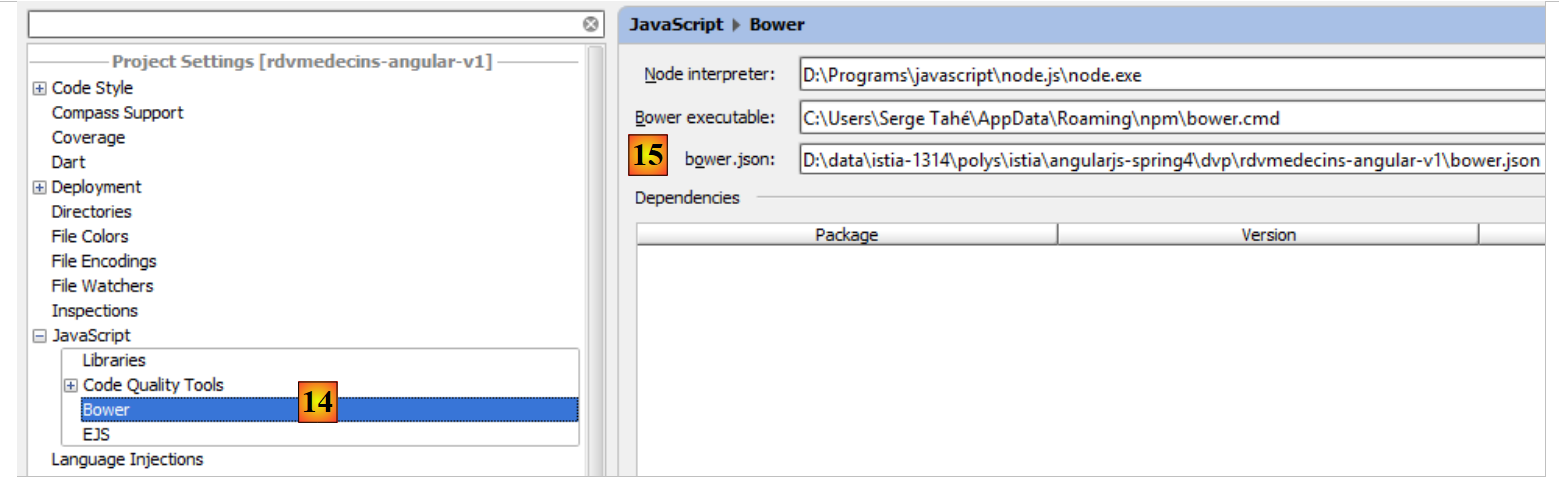Open File Watchers settings
1559x494 pixels.
point(102,286)
